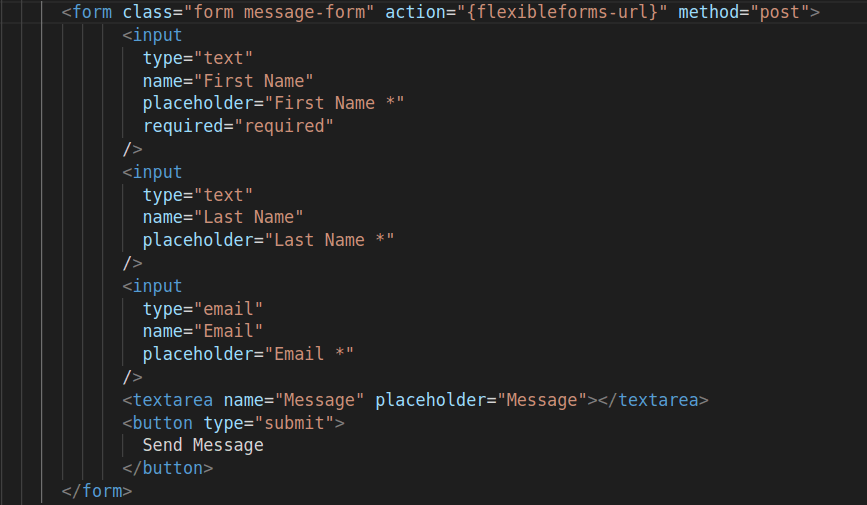Click the name="Email" attribute line
Image resolution: width=867 pixels, height=505 pixels.
202,331
